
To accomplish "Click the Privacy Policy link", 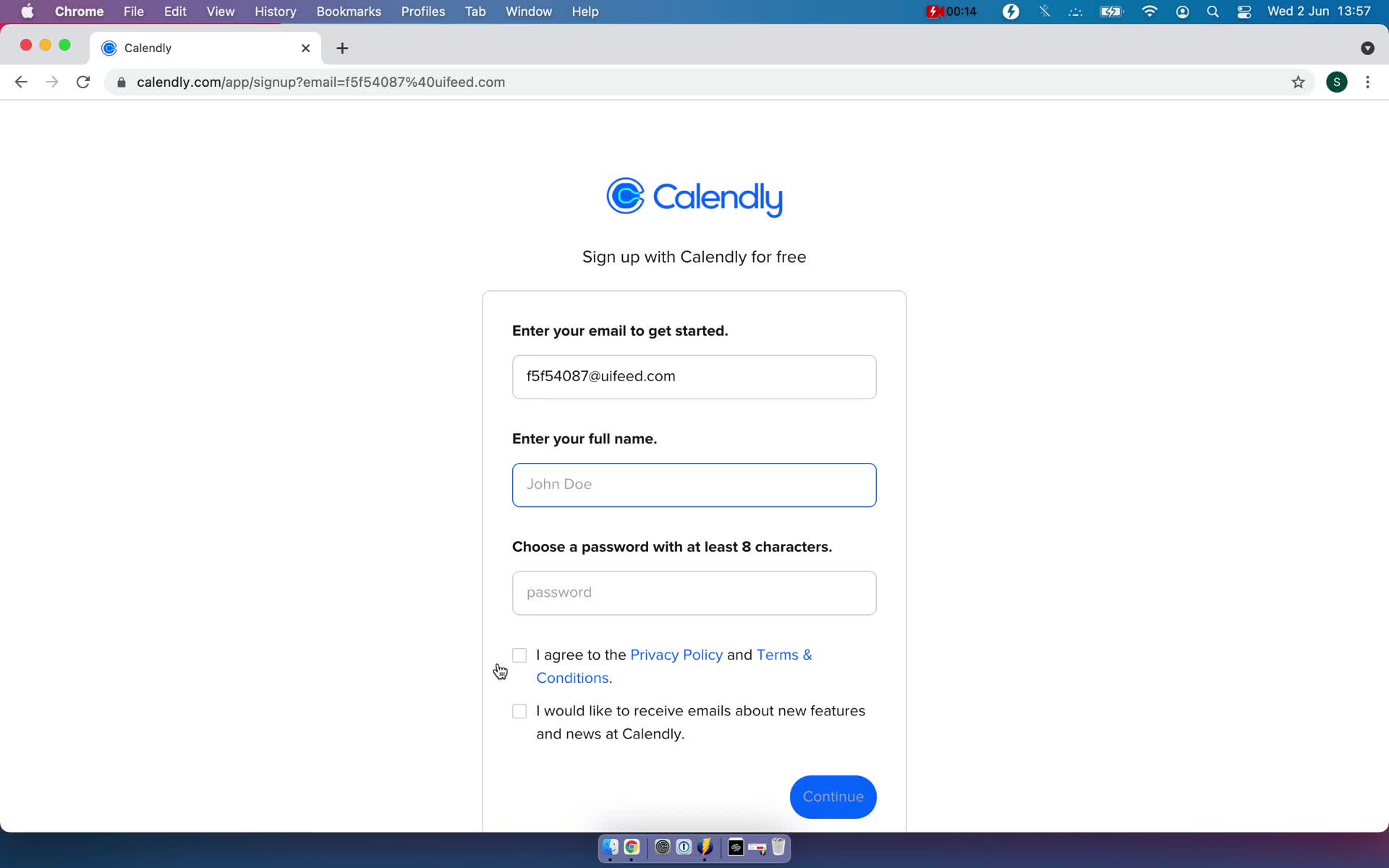I will [x=676, y=654].
